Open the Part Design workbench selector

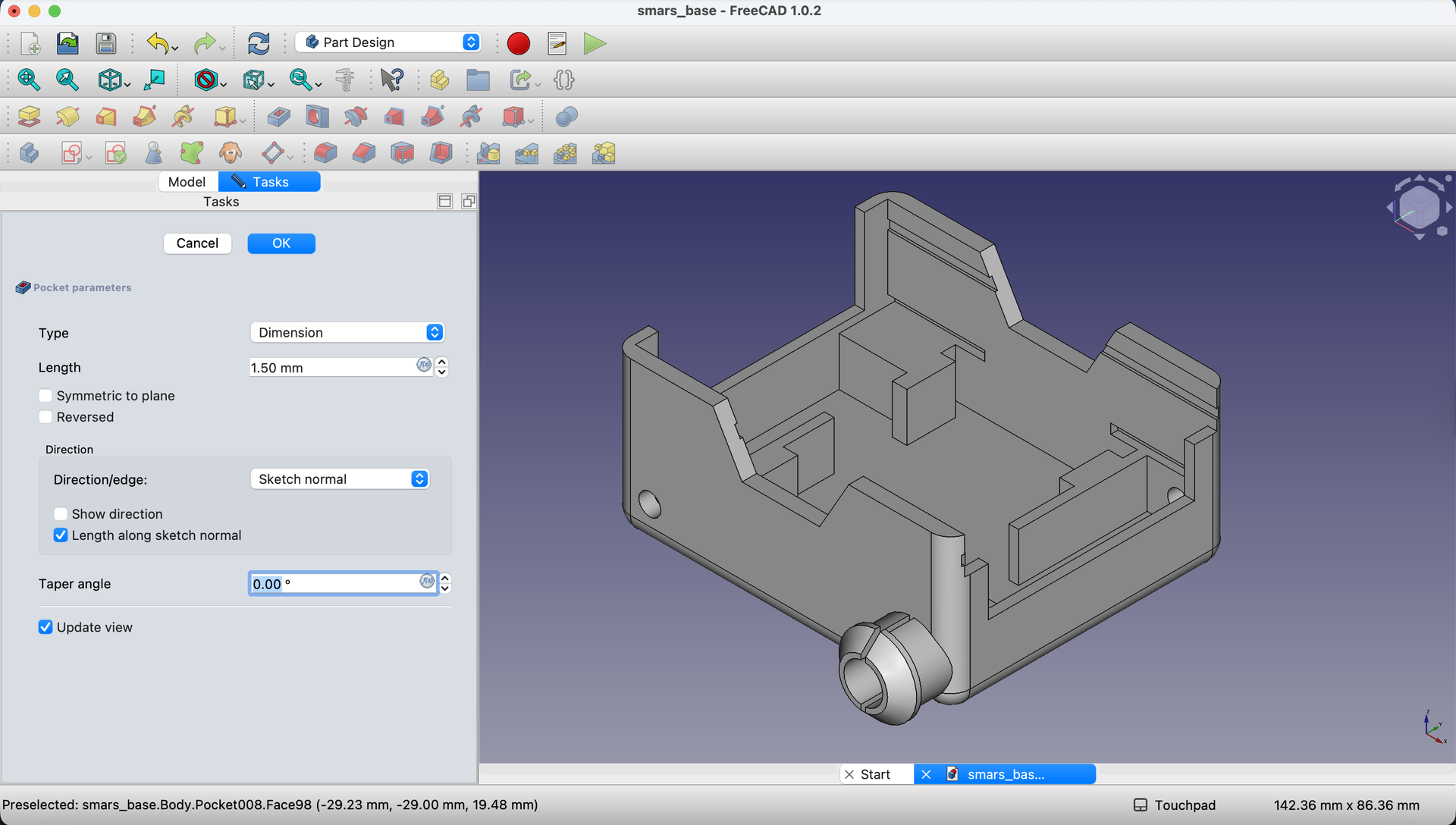[388, 42]
